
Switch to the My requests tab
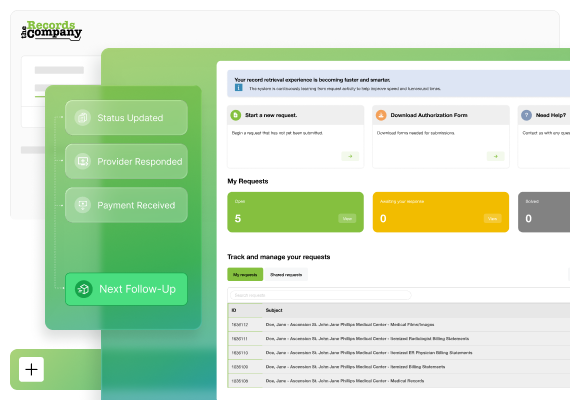(x=245, y=275)
